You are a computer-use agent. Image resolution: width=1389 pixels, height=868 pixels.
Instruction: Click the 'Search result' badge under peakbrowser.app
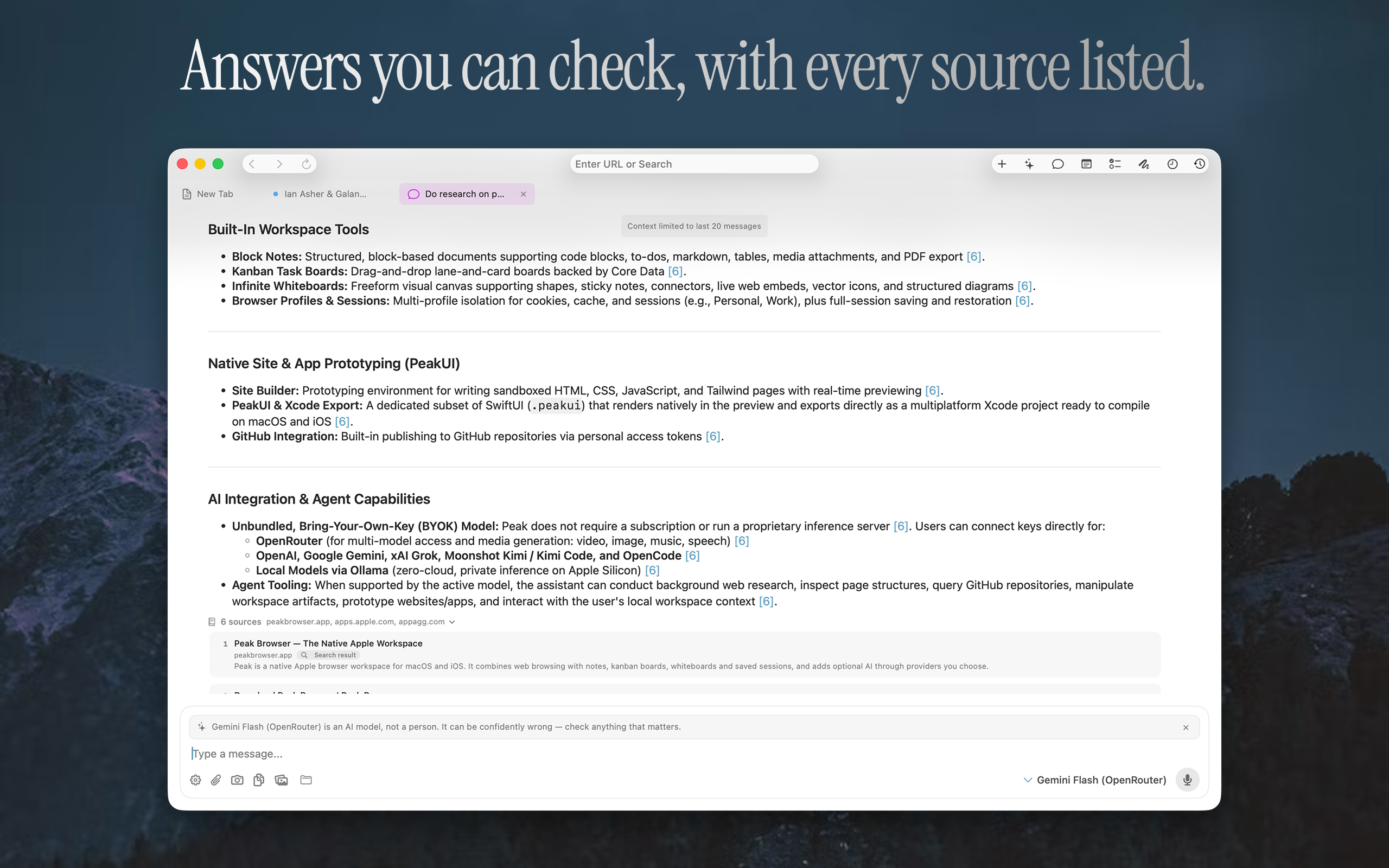328,655
